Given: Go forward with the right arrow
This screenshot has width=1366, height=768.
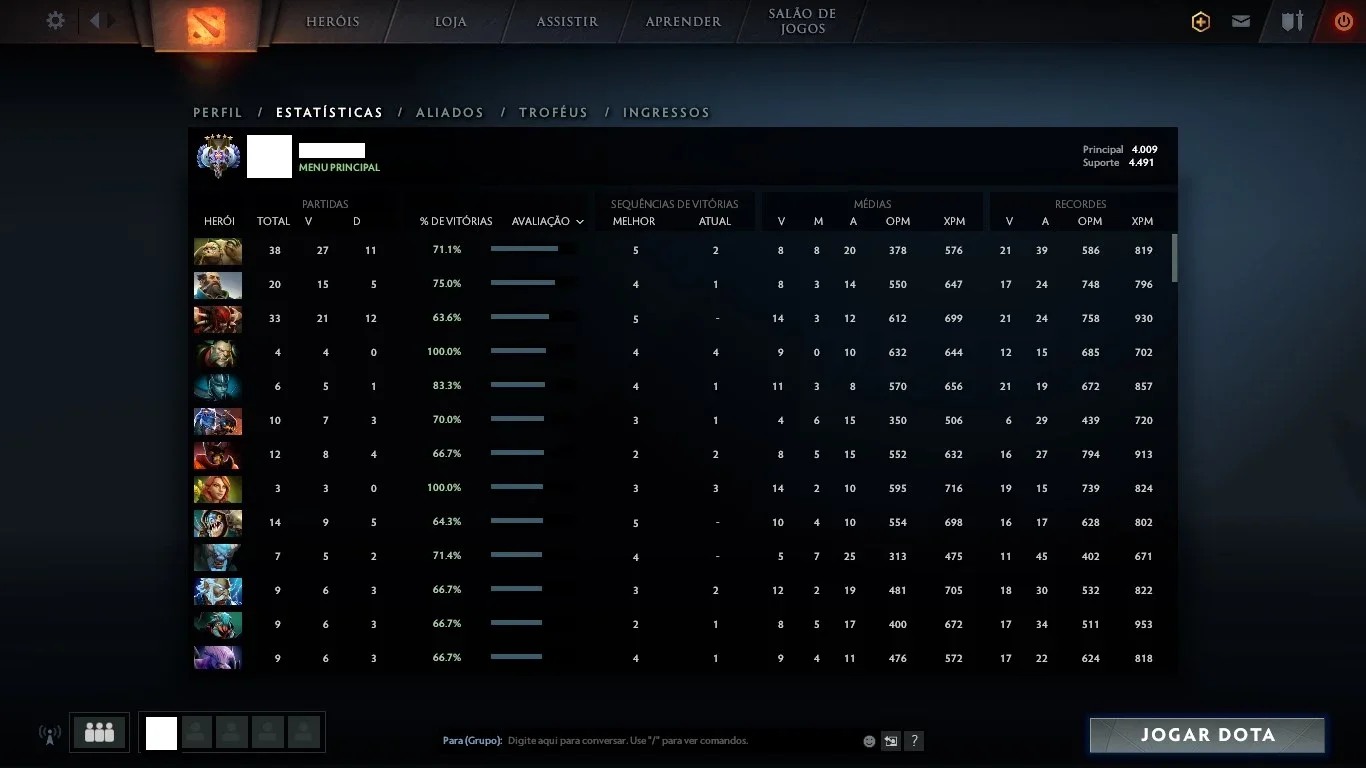Looking at the screenshot, I should [112, 20].
